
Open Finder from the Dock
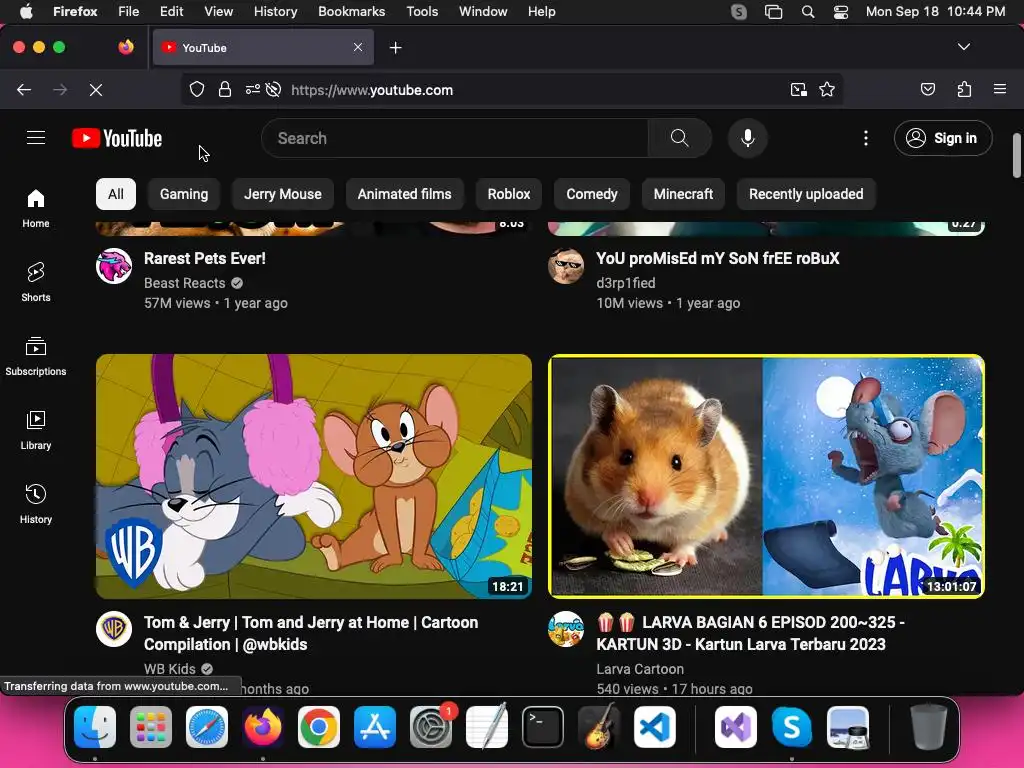pos(95,727)
